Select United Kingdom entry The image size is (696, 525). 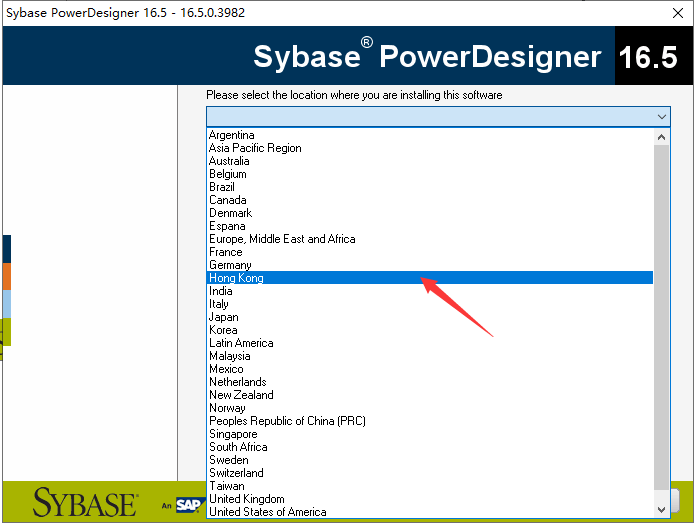pos(430,499)
